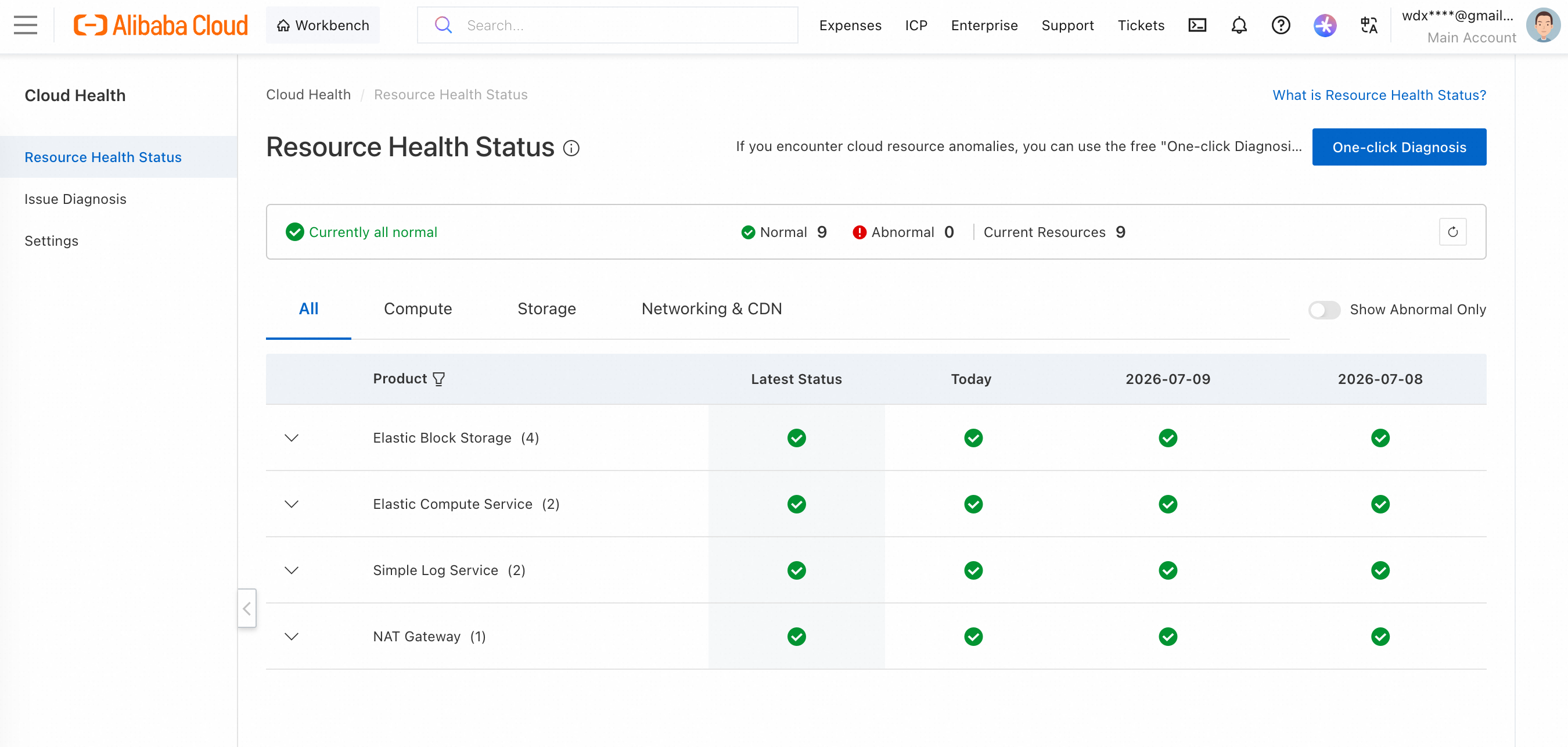Open What is Resource Health Status link
The width and height of the screenshot is (1568, 747).
coord(1379,95)
